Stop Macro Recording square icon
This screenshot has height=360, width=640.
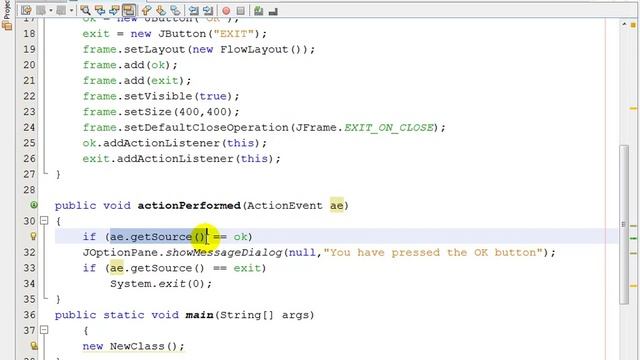[x=241, y=11]
